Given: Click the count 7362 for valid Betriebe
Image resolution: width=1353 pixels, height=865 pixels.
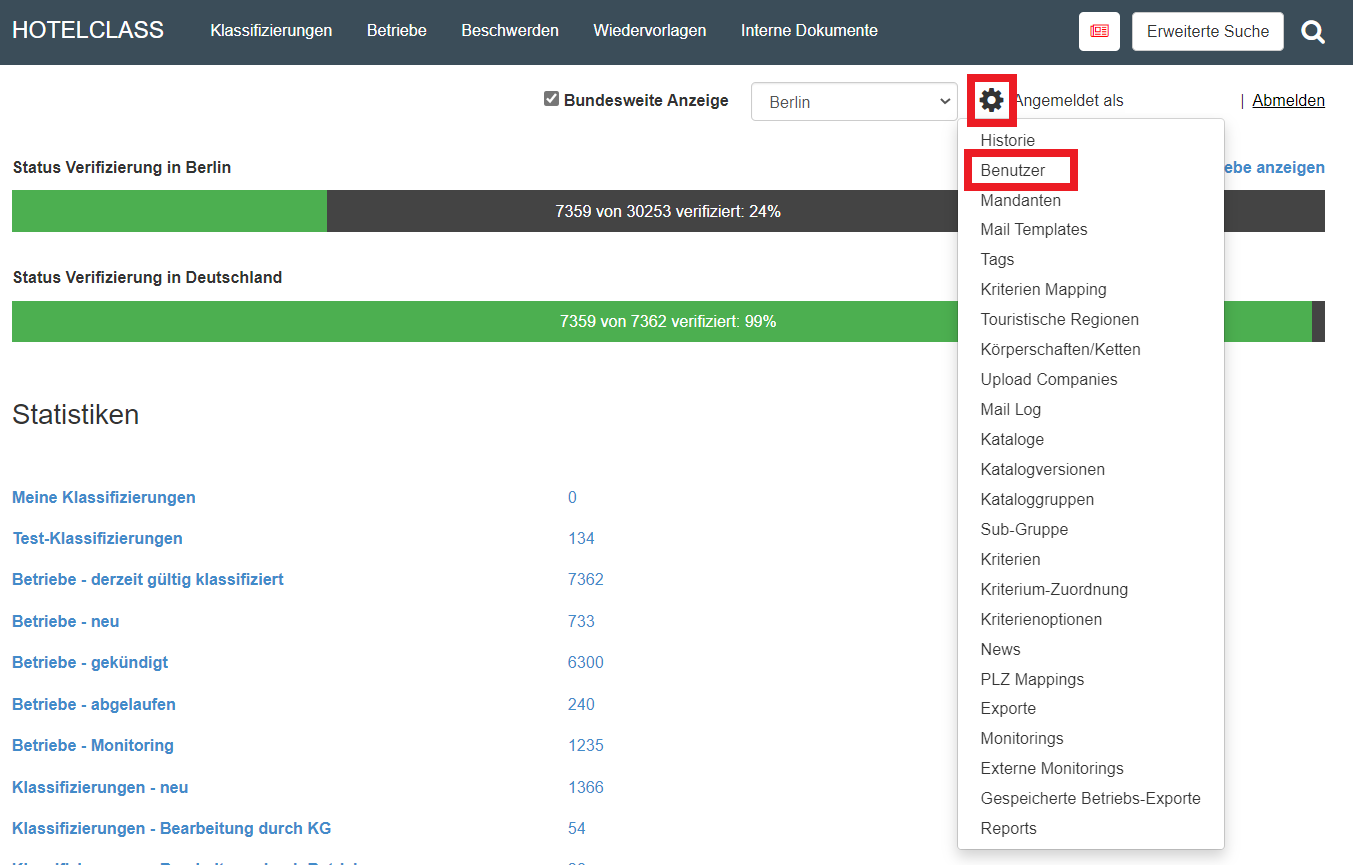Looking at the screenshot, I should 585,580.
